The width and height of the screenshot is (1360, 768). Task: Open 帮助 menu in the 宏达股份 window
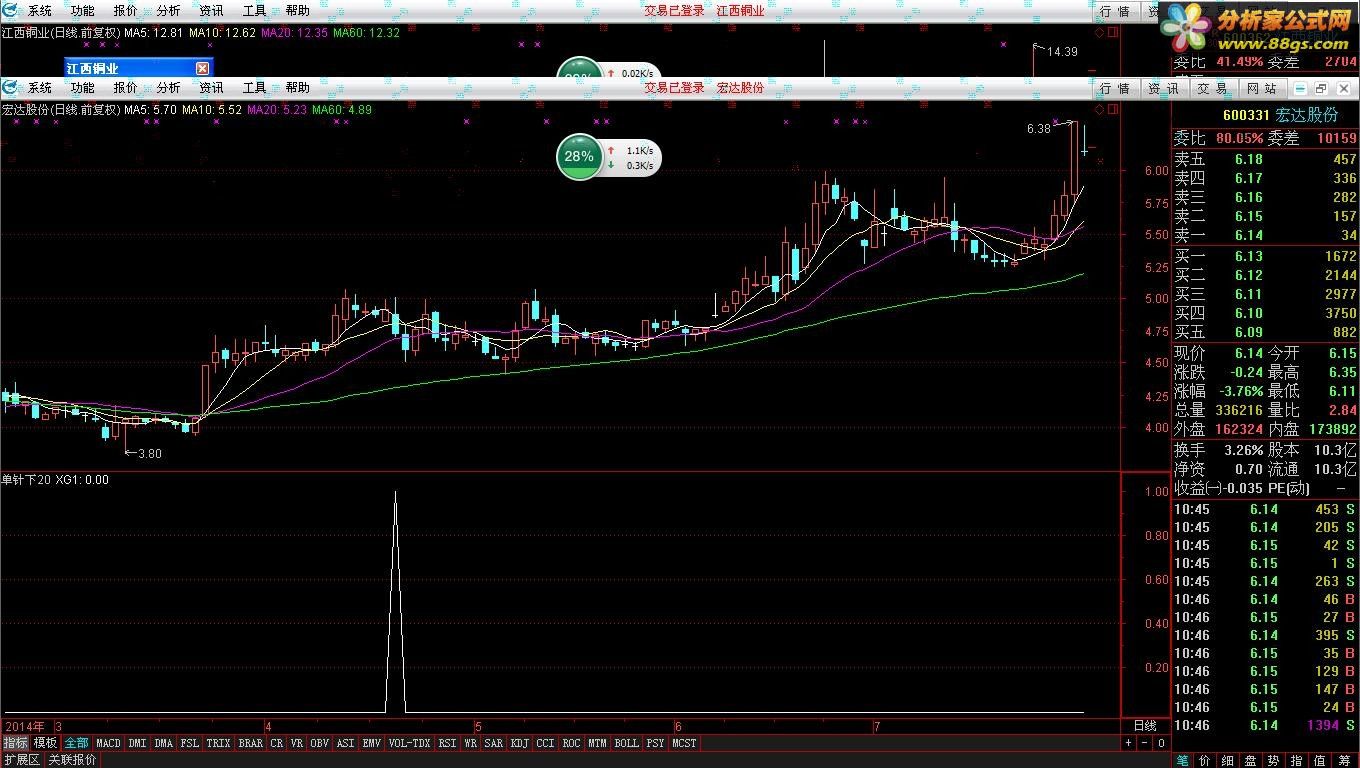tap(298, 88)
